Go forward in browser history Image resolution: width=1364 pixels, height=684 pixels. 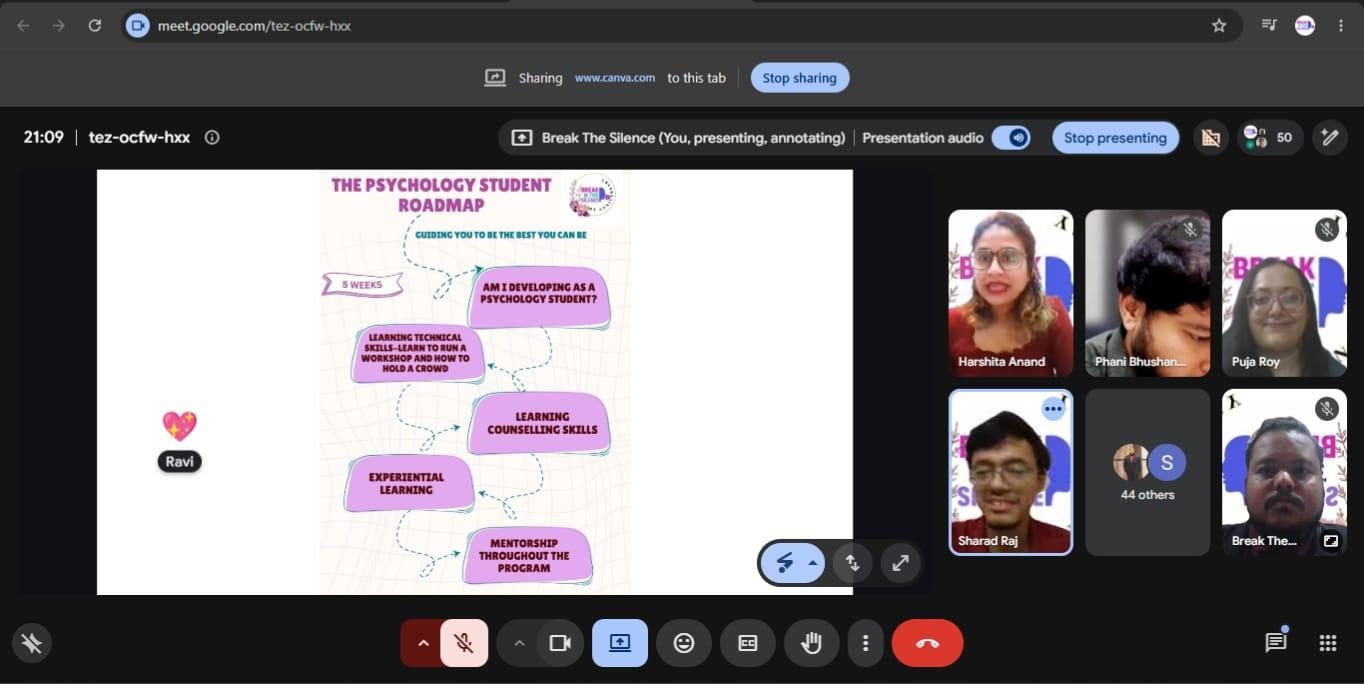(58, 26)
